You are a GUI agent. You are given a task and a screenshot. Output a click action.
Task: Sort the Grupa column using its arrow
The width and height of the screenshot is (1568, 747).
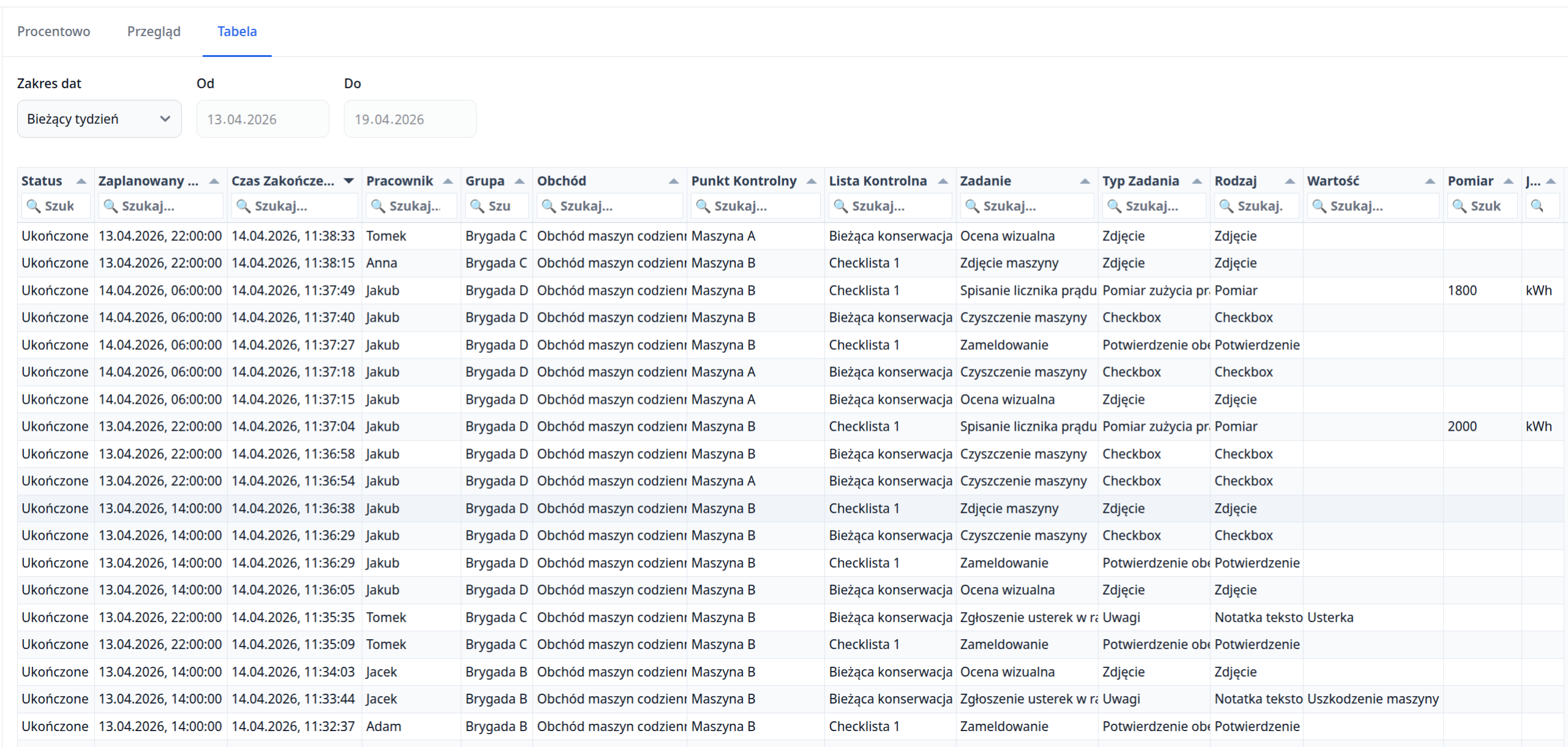(519, 181)
